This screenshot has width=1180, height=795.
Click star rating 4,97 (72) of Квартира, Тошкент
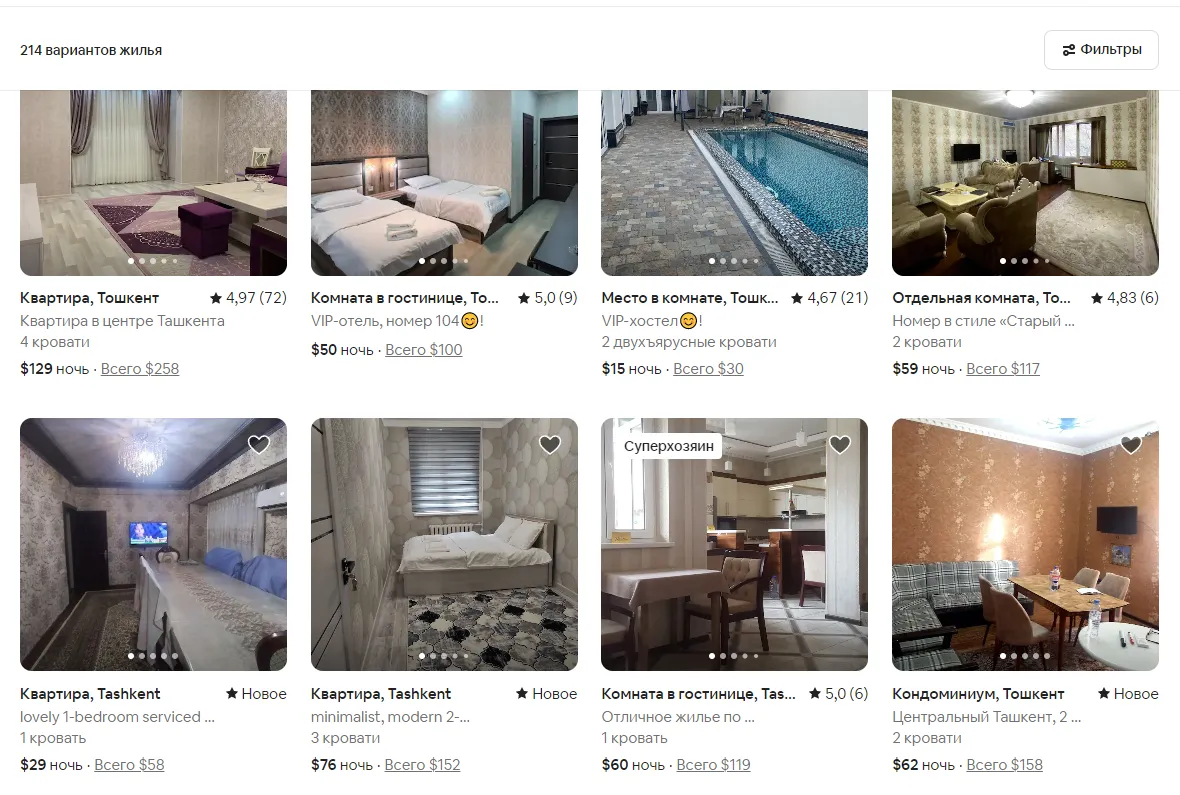pyautogui.click(x=248, y=297)
